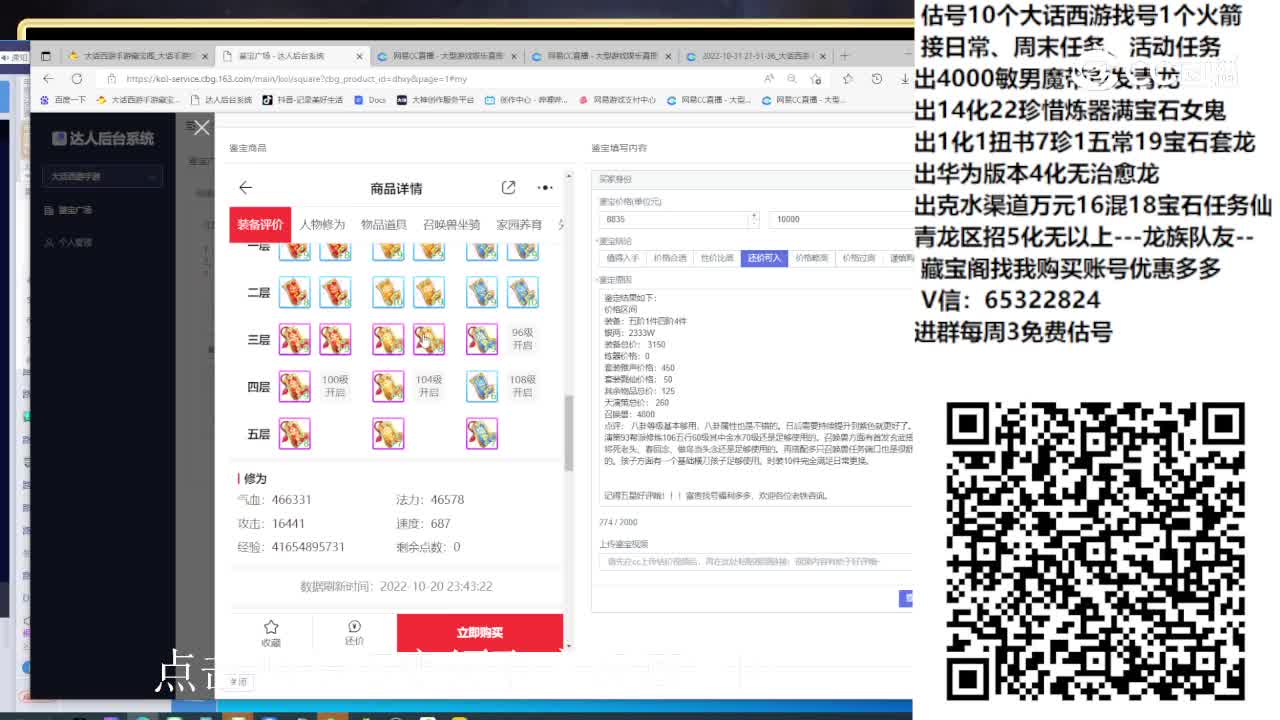Select the red item in 四层 row
This screenshot has width=1280, height=720.
[x=294, y=386]
